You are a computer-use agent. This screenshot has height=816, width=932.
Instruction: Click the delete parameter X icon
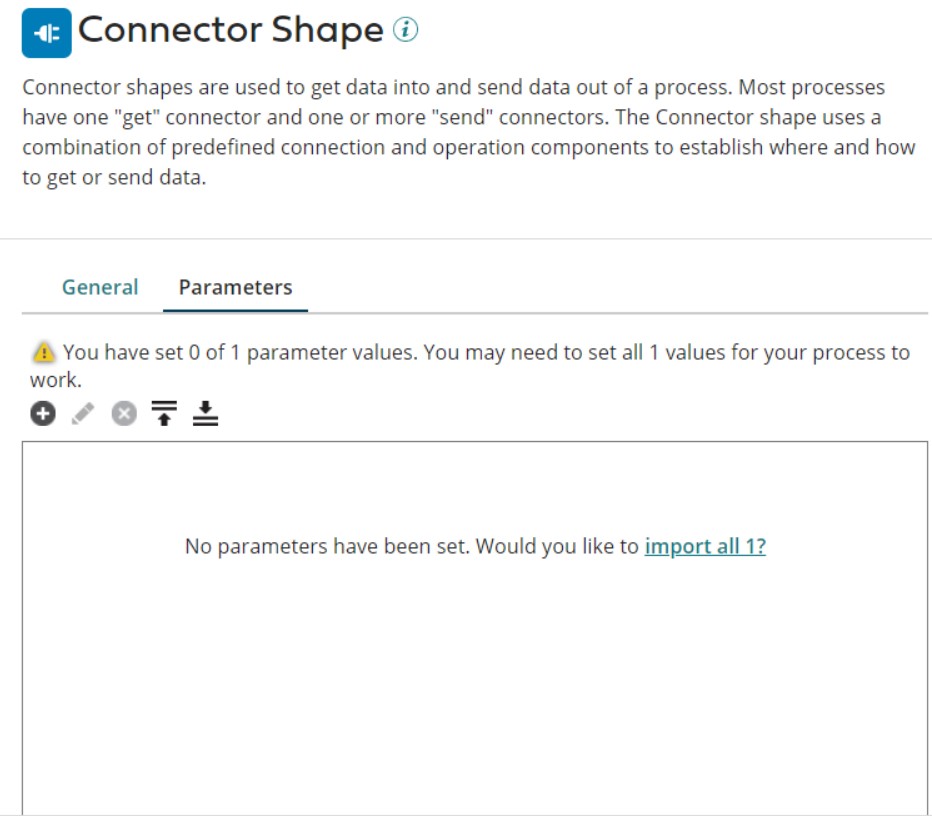[x=123, y=414]
